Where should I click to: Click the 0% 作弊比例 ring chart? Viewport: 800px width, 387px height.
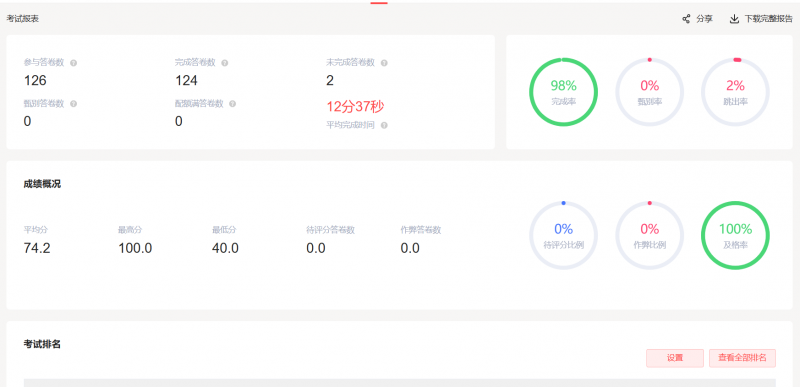(649, 236)
